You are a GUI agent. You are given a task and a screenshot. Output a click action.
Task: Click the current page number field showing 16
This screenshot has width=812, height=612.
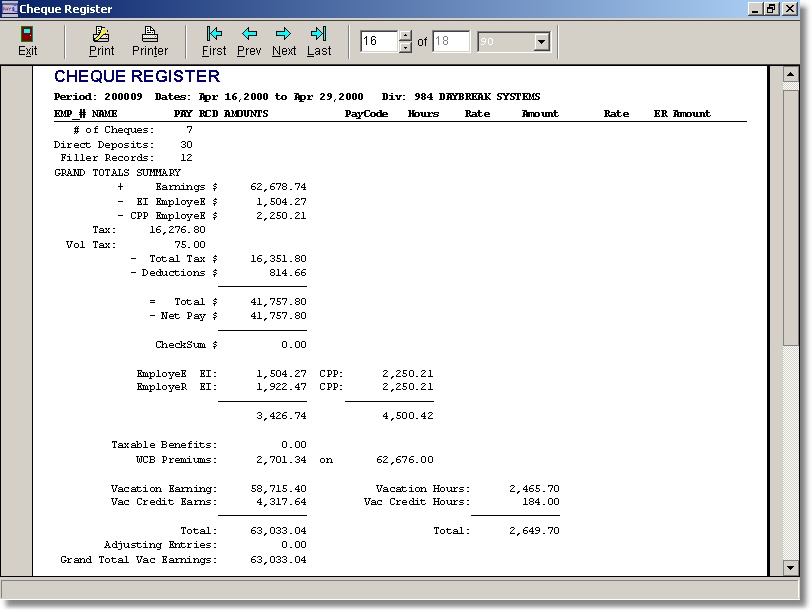pyautogui.click(x=379, y=42)
